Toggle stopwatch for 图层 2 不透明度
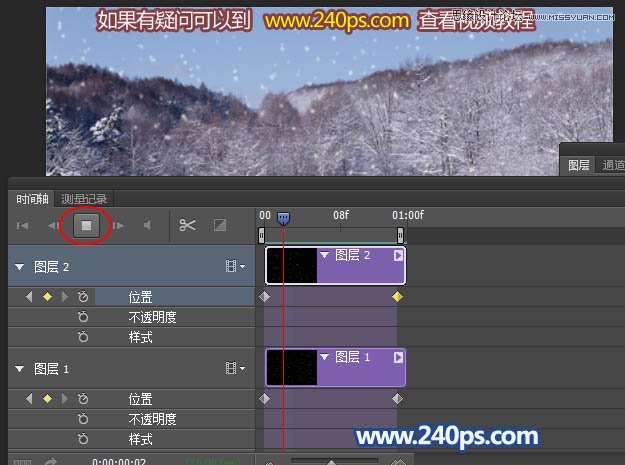Viewport: 625px width, 465px height. click(x=83, y=317)
